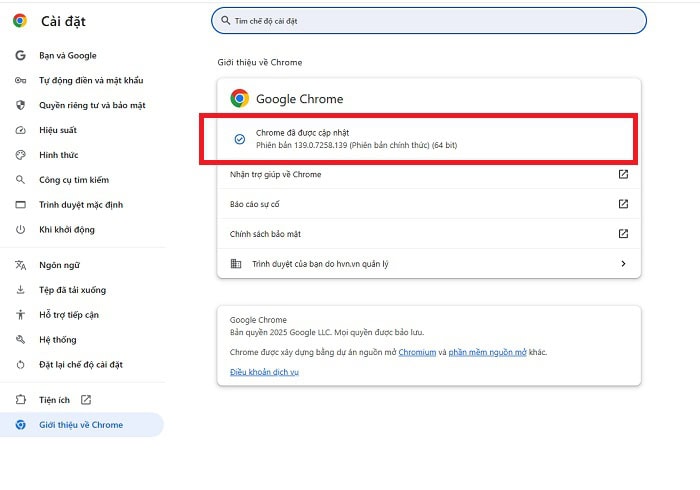700x490 pixels.
Task: Click the reset icon for Đặt lại chế độ cài đặt
Action: (21, 365)
